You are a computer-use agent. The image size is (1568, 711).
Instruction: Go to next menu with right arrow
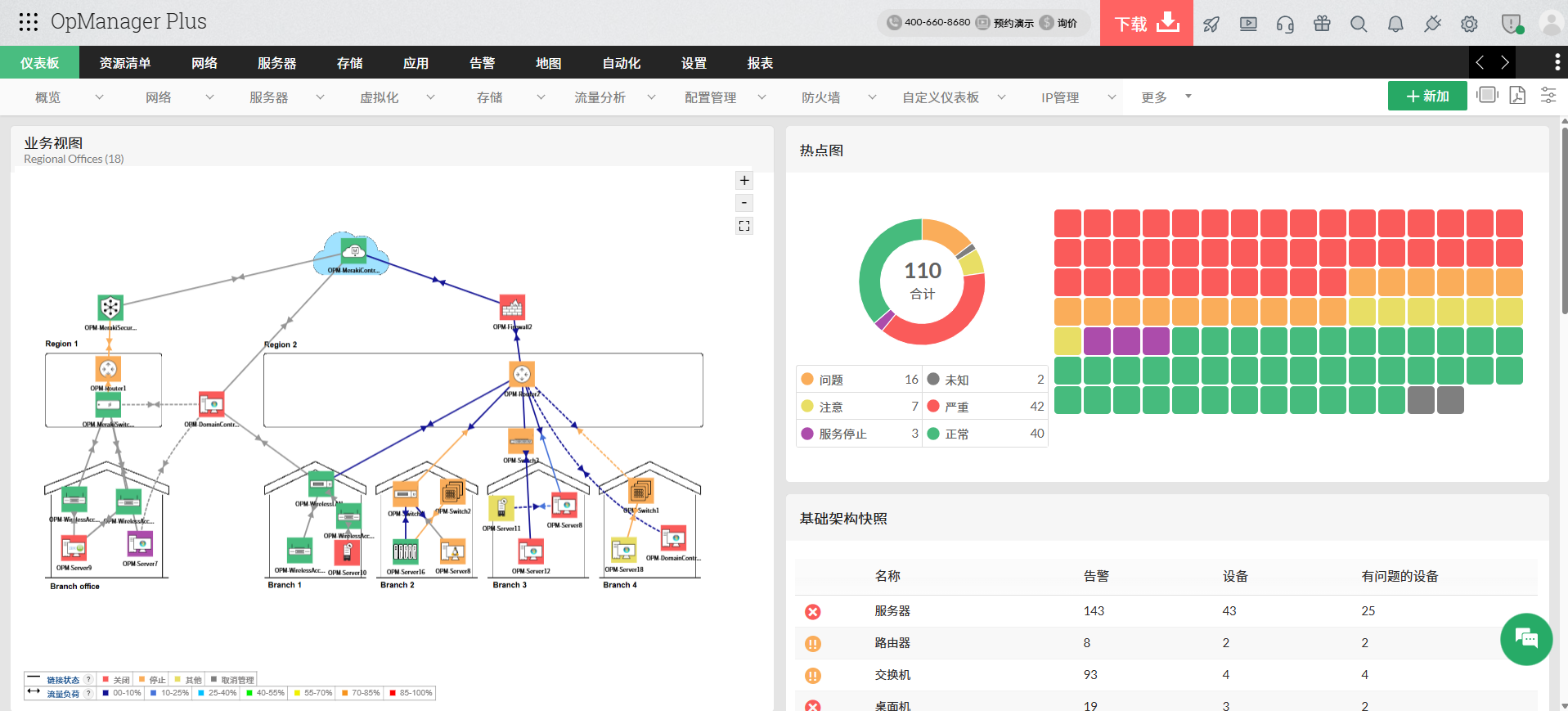click(1504, 62)
